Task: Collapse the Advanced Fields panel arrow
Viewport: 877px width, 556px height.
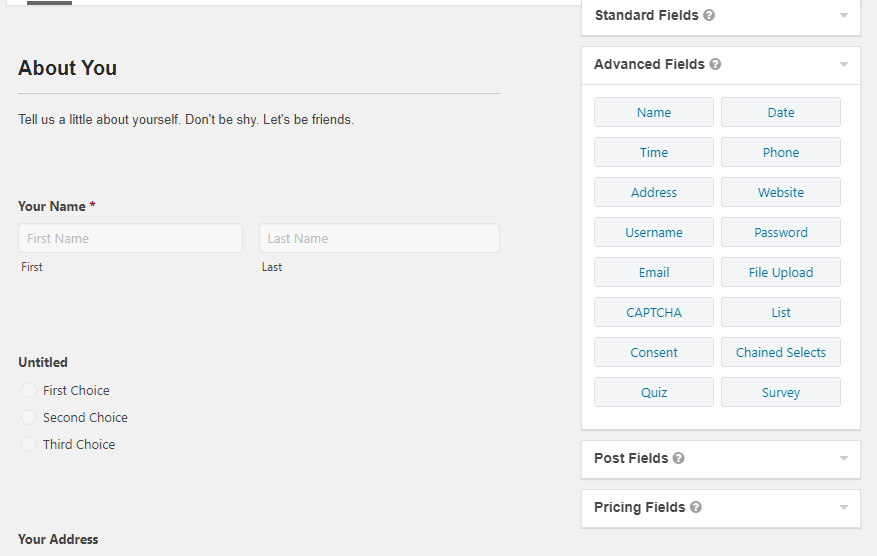Action: pyautogui.click(x=844, y=65)
